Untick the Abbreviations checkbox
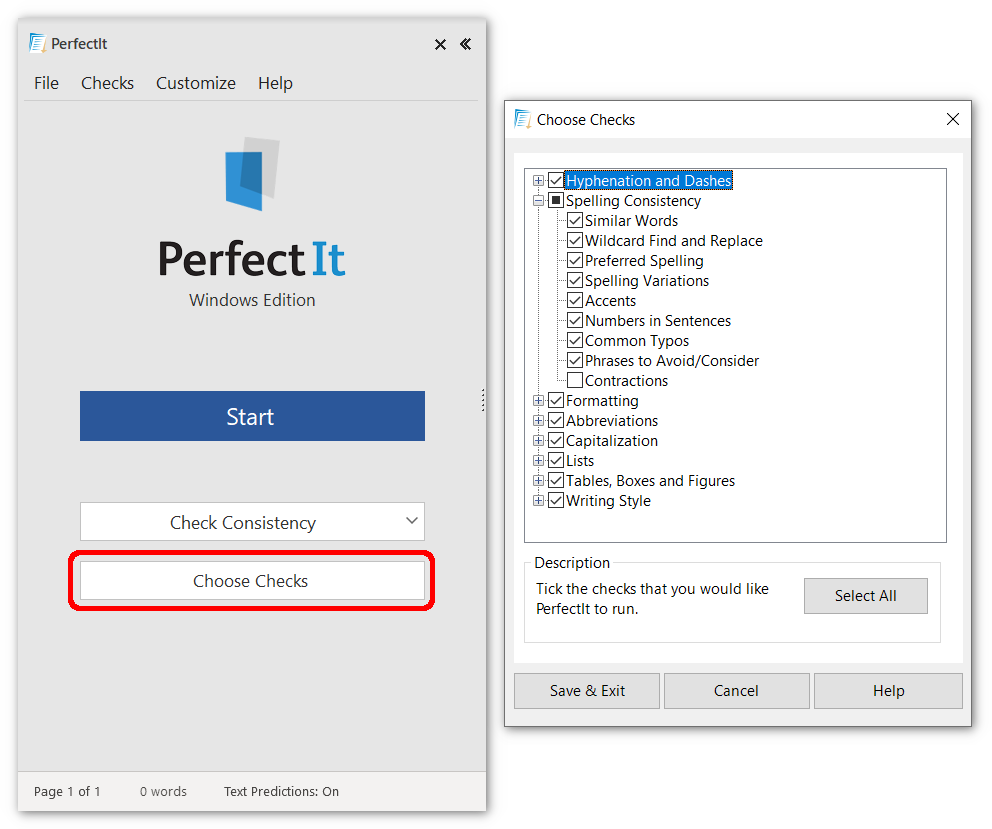The image size is (992, 829). point(556,420)
